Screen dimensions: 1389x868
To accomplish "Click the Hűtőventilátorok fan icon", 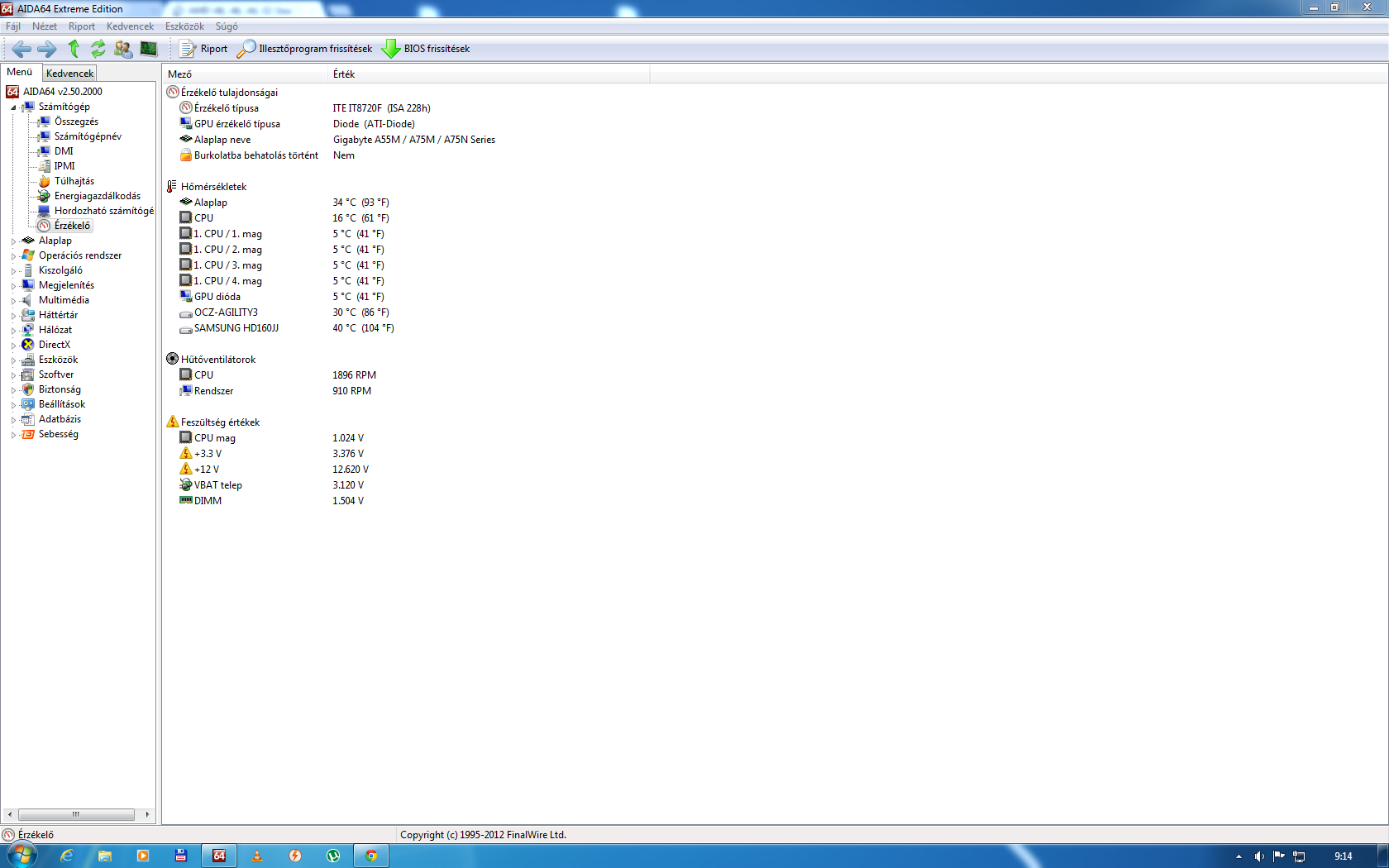I will tap(172, 359).
